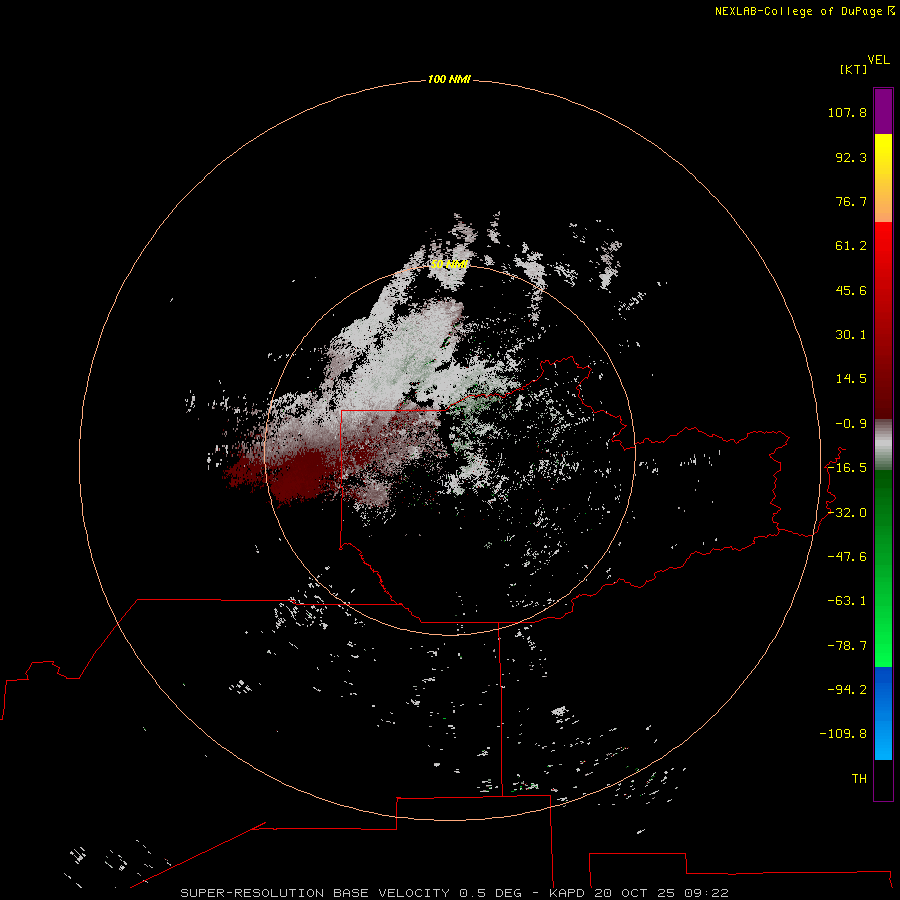This screenshot has width=900, height=900.
Task: Click the 50 NMI range ring label
Action: pos(449,264)
